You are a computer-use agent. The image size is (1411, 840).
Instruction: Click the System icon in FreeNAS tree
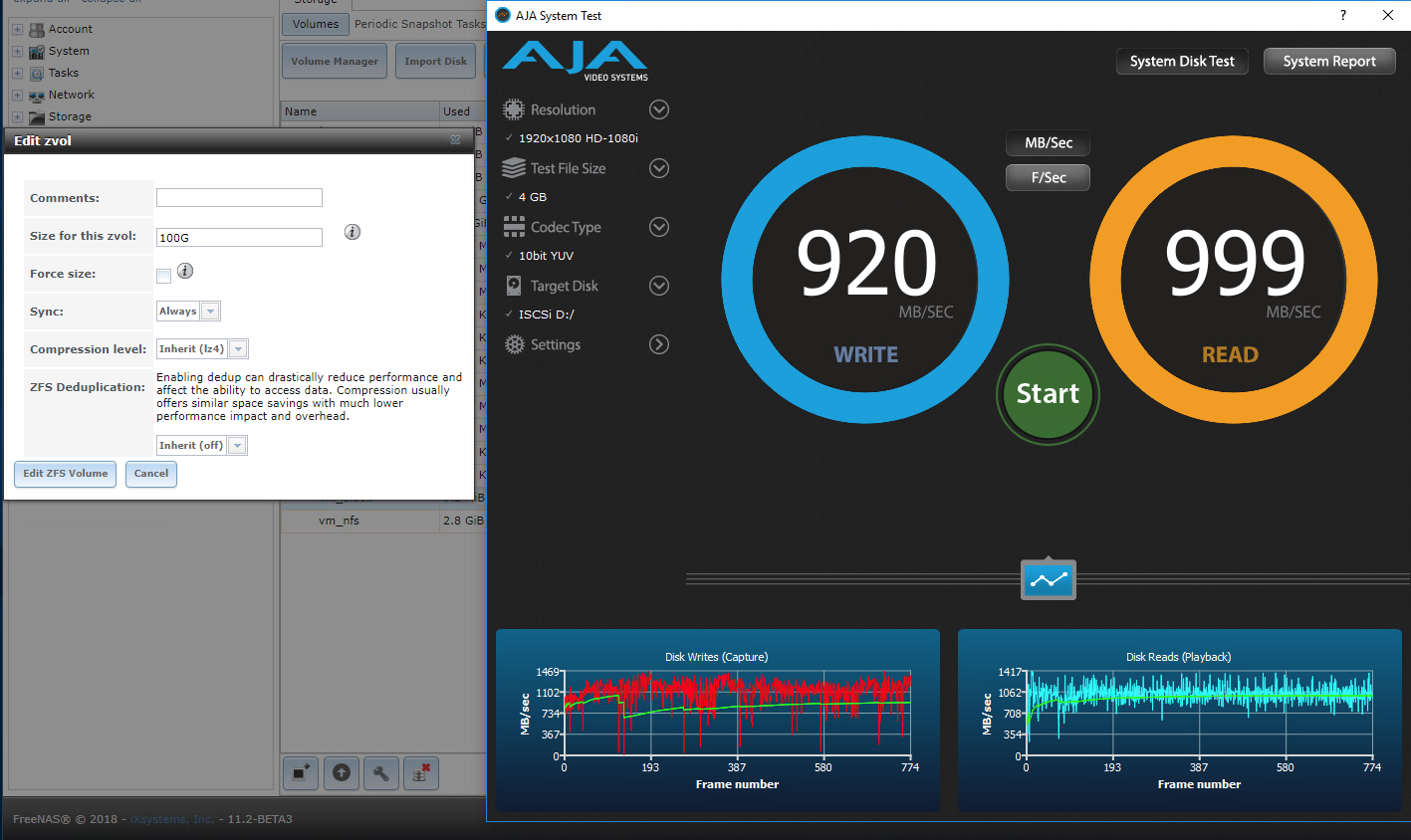[x=37, y=52]
